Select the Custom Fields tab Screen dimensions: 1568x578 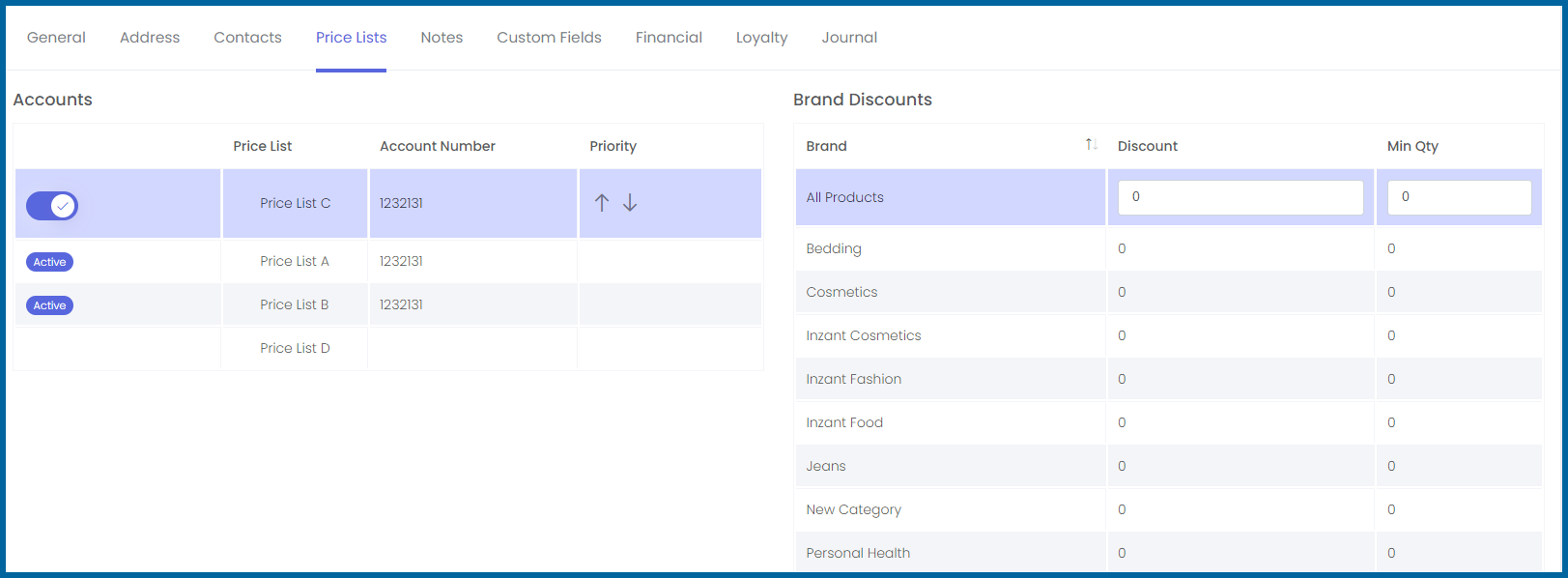point(549,38)
